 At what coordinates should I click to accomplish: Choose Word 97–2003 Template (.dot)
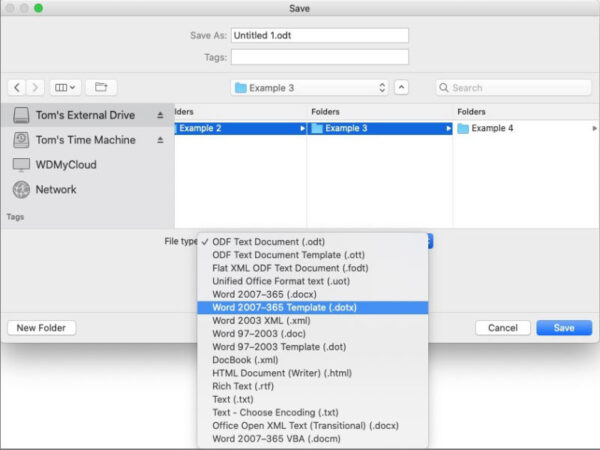313,347
